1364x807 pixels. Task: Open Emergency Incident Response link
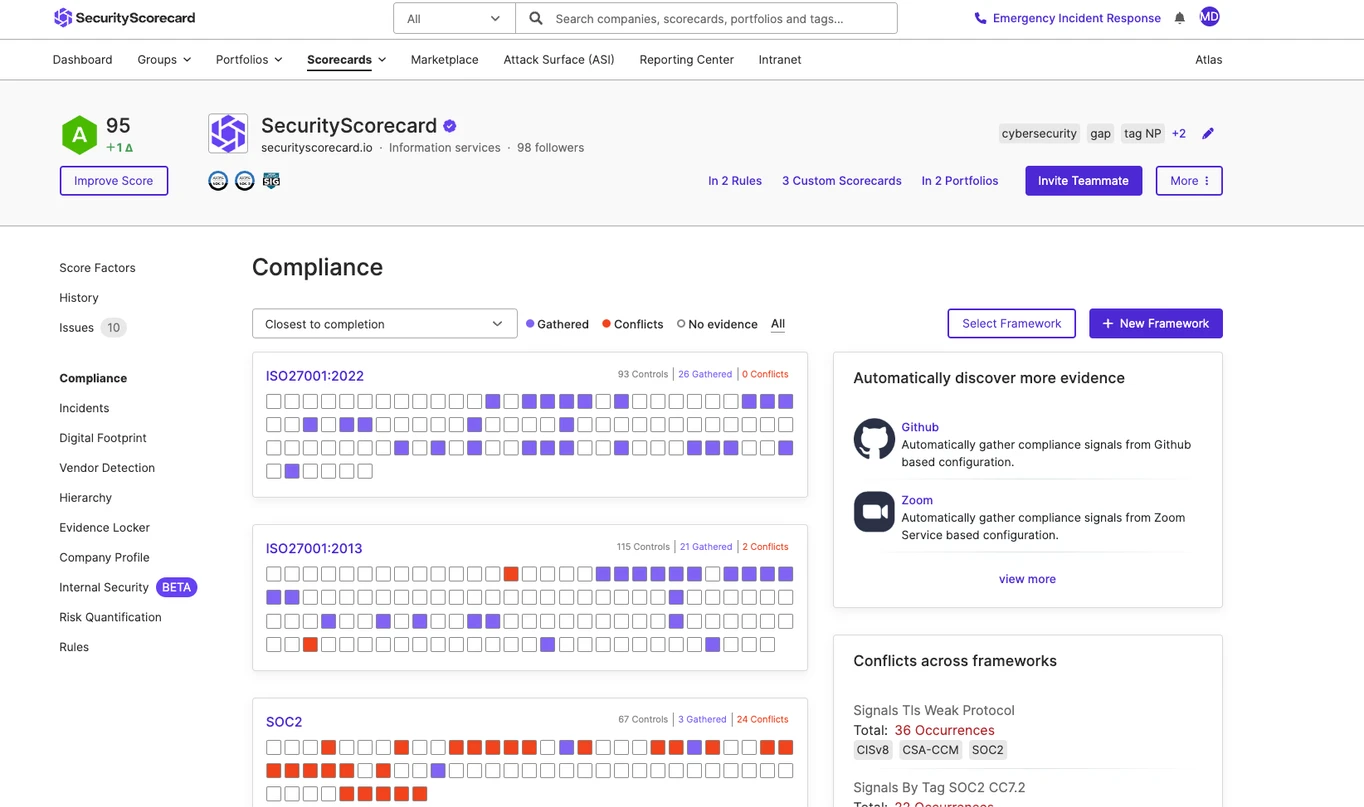1076,18
